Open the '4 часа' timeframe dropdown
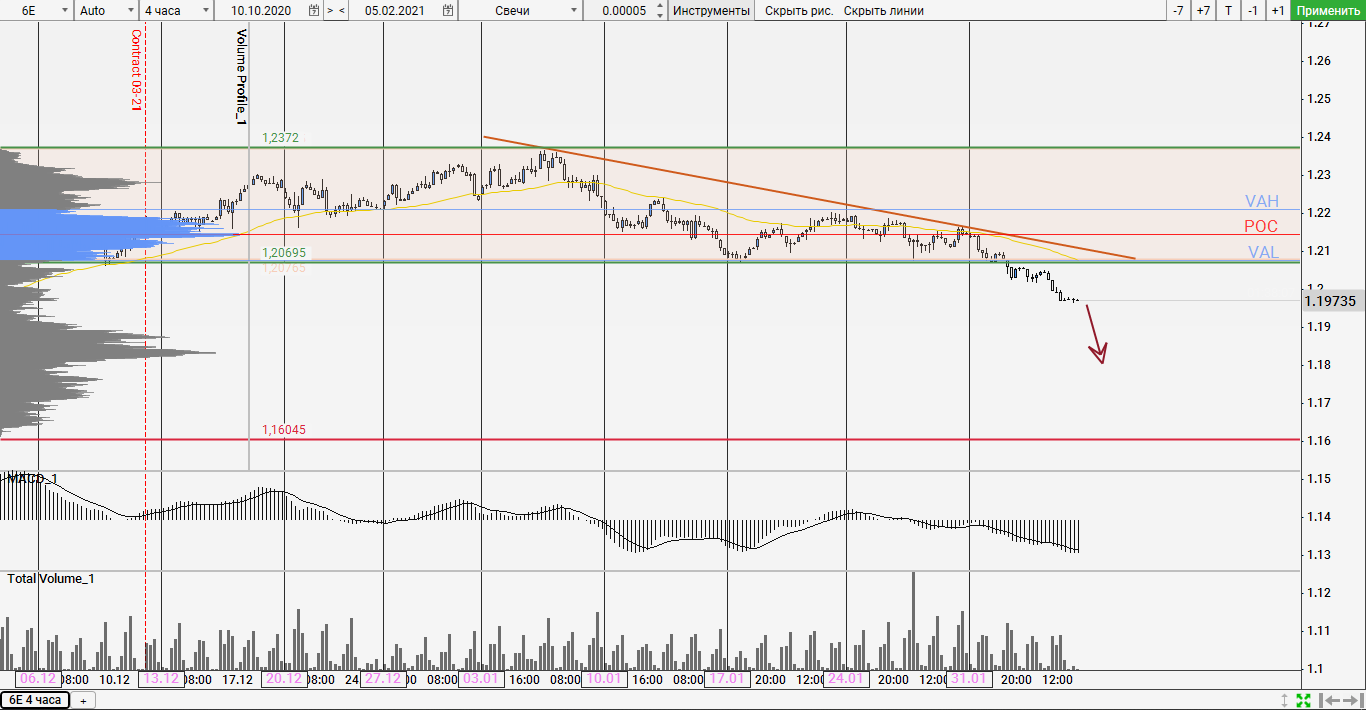Screen dimensions: 1366x710 click(x=205, y=11)
